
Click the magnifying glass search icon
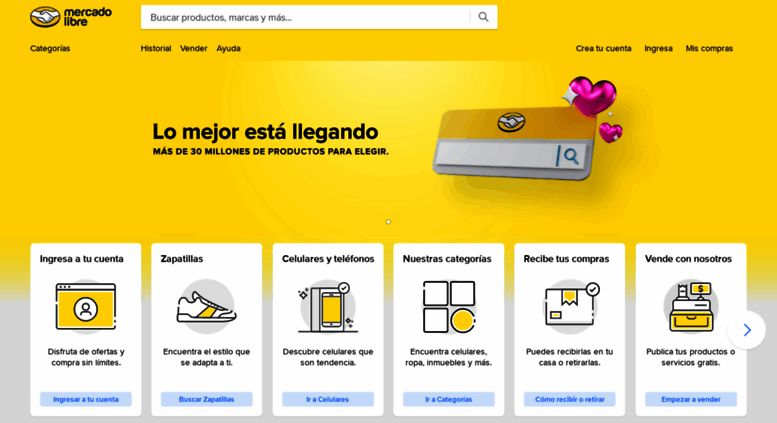tap(484, 17)
